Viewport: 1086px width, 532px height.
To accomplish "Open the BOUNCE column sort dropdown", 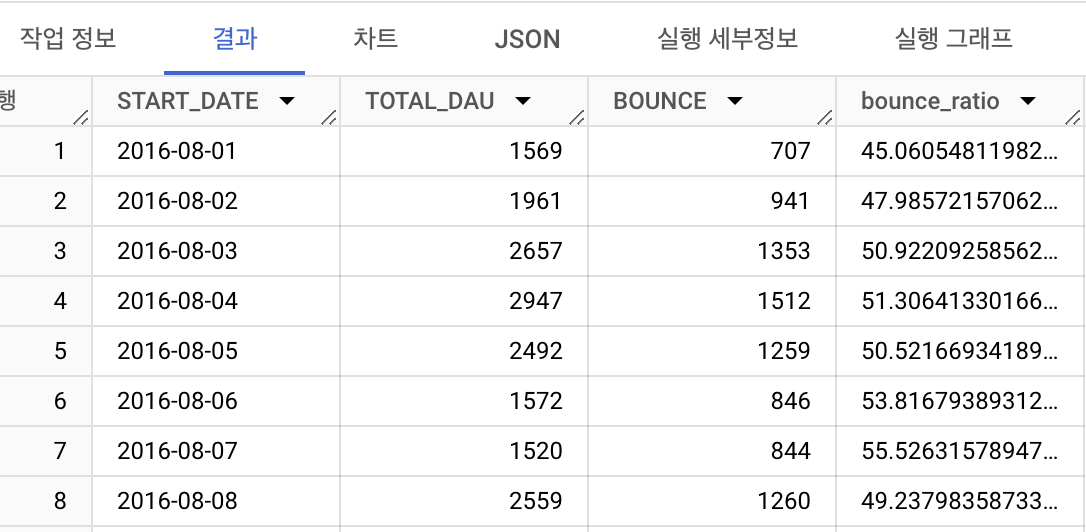I will (735, 101).
